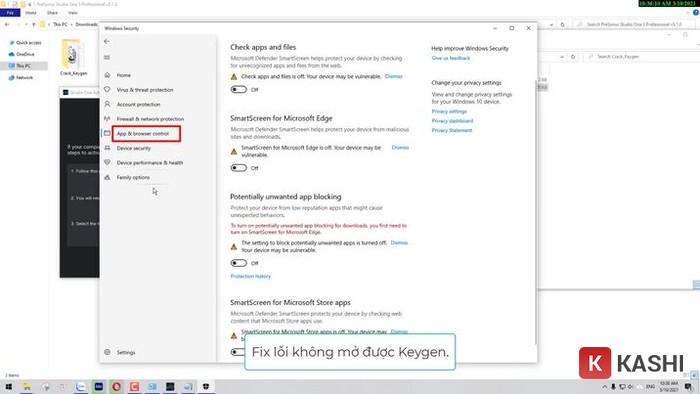Image resolution: width=700 pixels, height=394 pixels.
Task: Toggle Potentially unwanted app blocking switch
Action: point(239,263)
